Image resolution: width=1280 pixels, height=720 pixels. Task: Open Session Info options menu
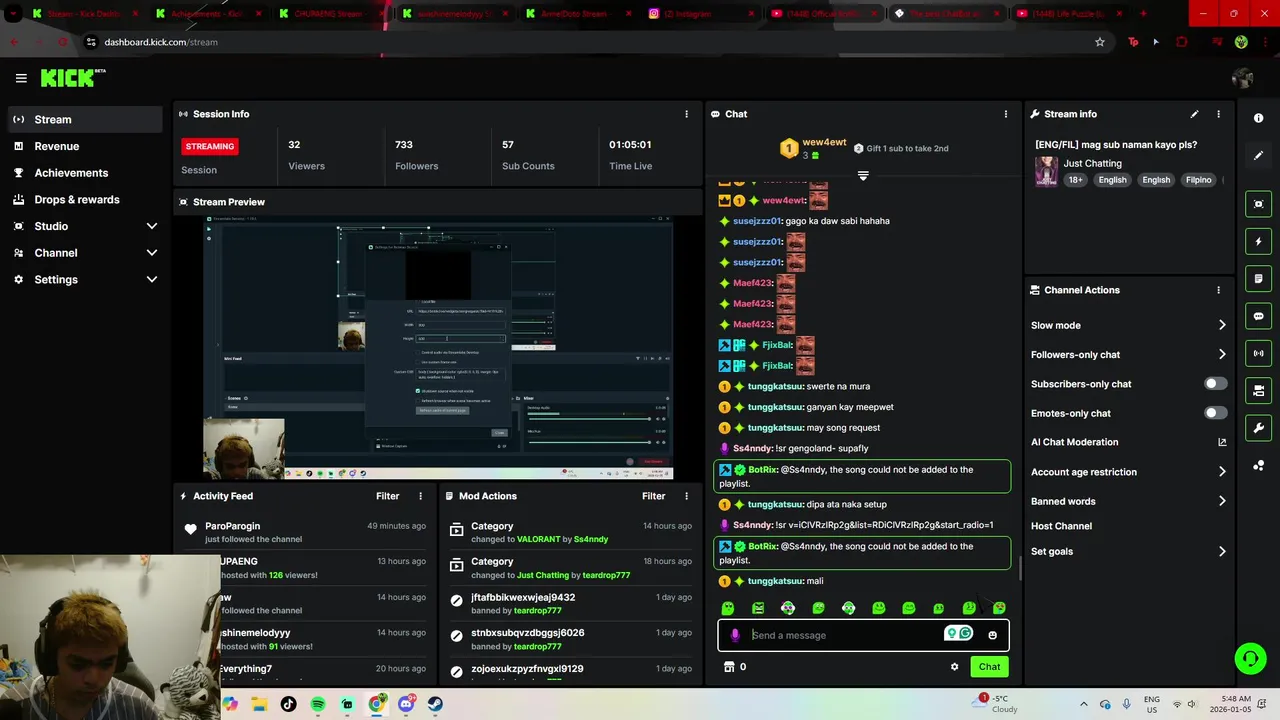[x=686, y=114]
